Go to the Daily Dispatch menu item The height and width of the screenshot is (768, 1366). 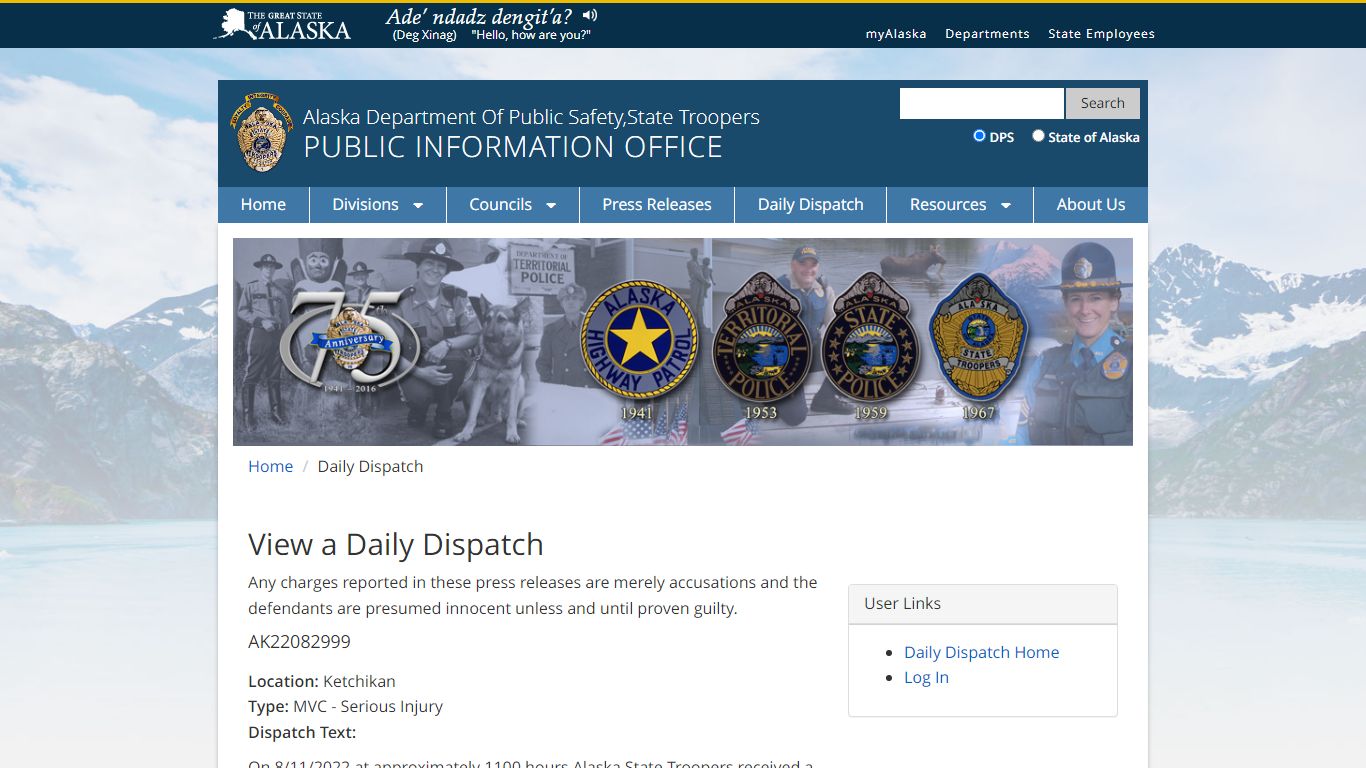pos(810,204)
